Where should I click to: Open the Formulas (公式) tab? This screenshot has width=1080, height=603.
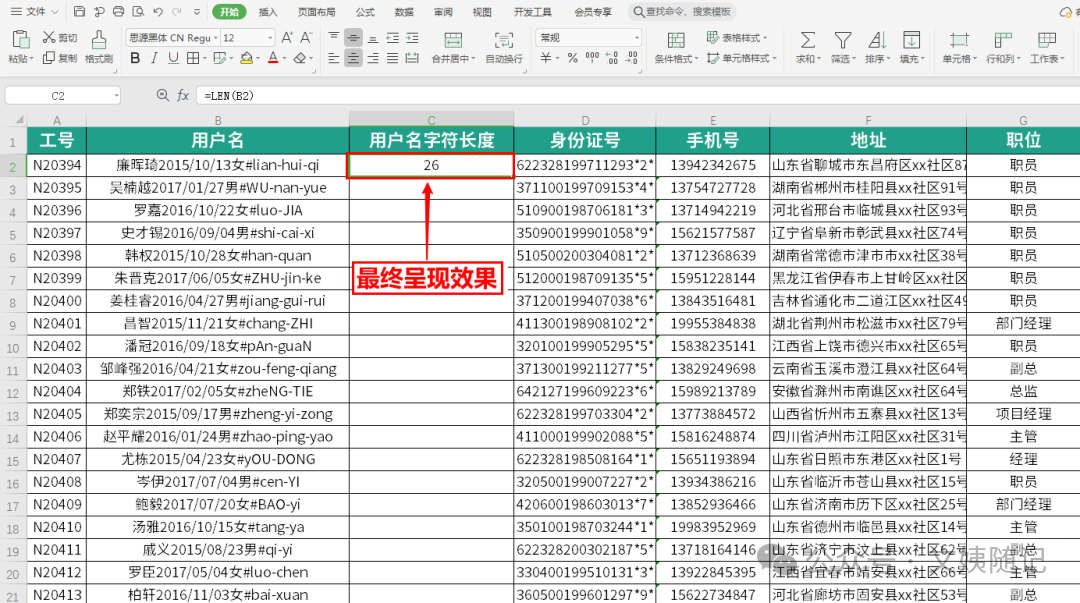tap(365, 12)
